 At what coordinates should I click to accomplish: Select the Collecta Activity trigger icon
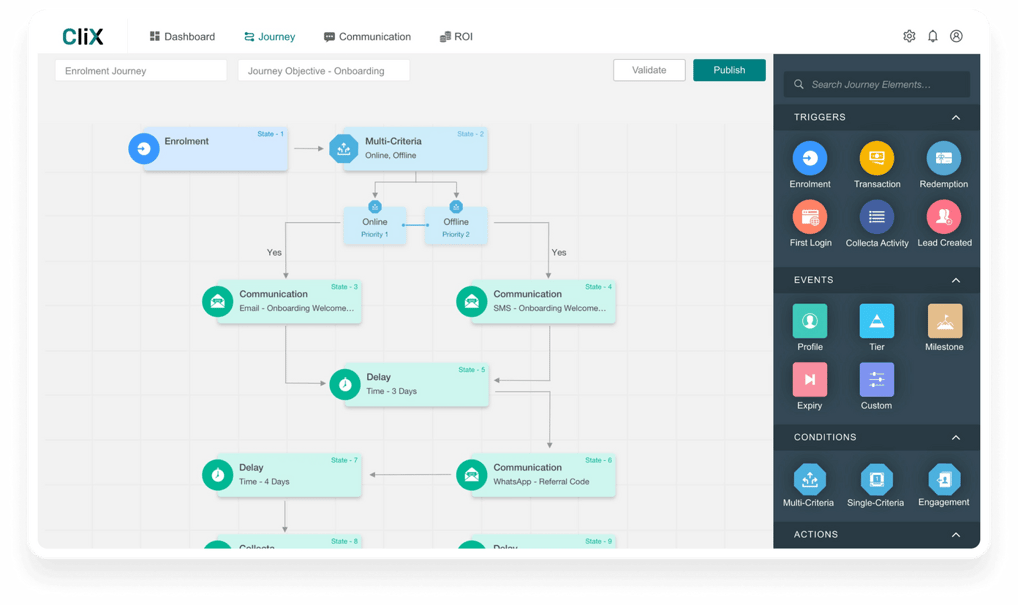click(876, 217)
